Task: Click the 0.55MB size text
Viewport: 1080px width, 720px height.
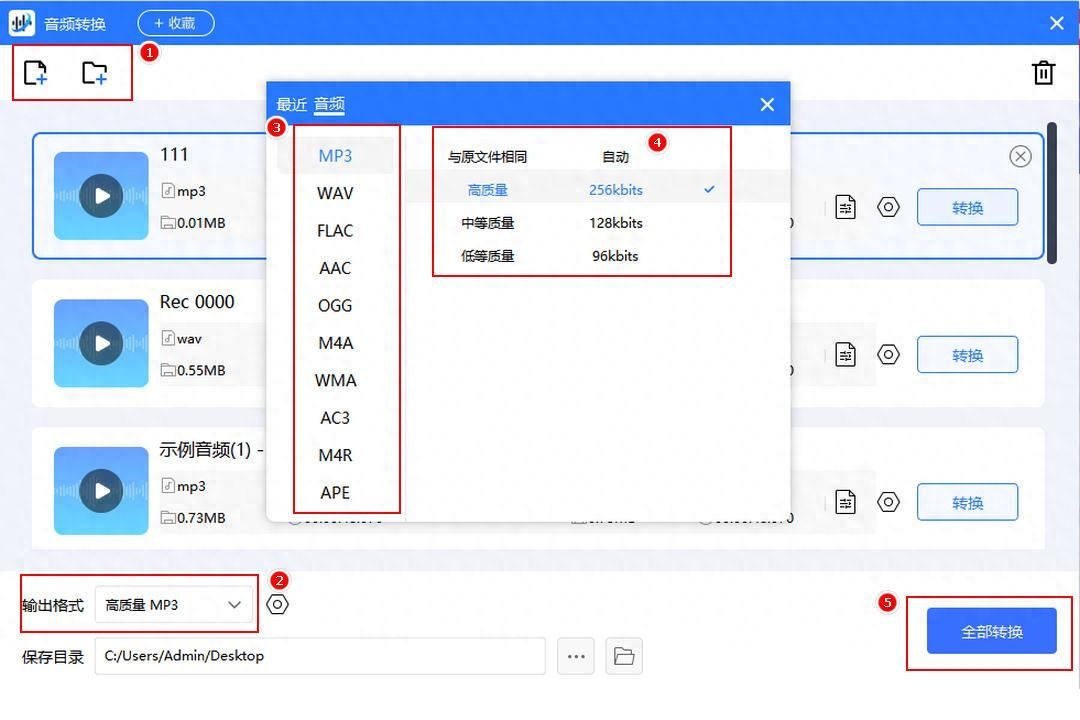Action: coord(201,370)
